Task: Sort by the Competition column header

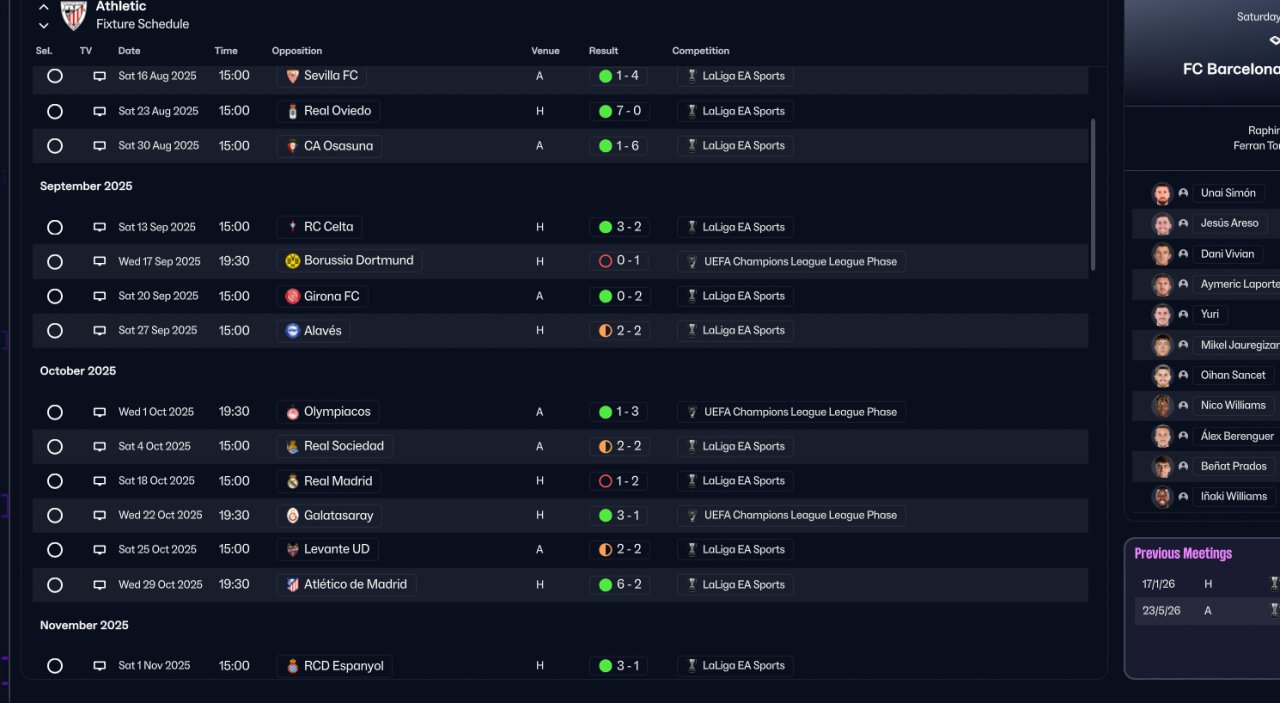Action: pyautogui.click(x=700, y=51)
